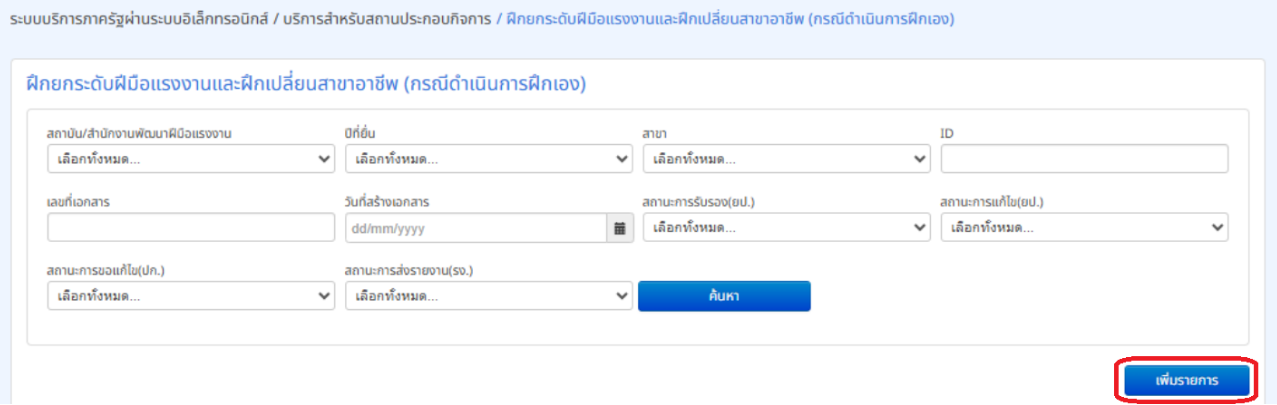Click the dd/mm/yyyy date field
Image resolution: width=1277 pixels, height=405 pixels.
[x=475, y=228]
